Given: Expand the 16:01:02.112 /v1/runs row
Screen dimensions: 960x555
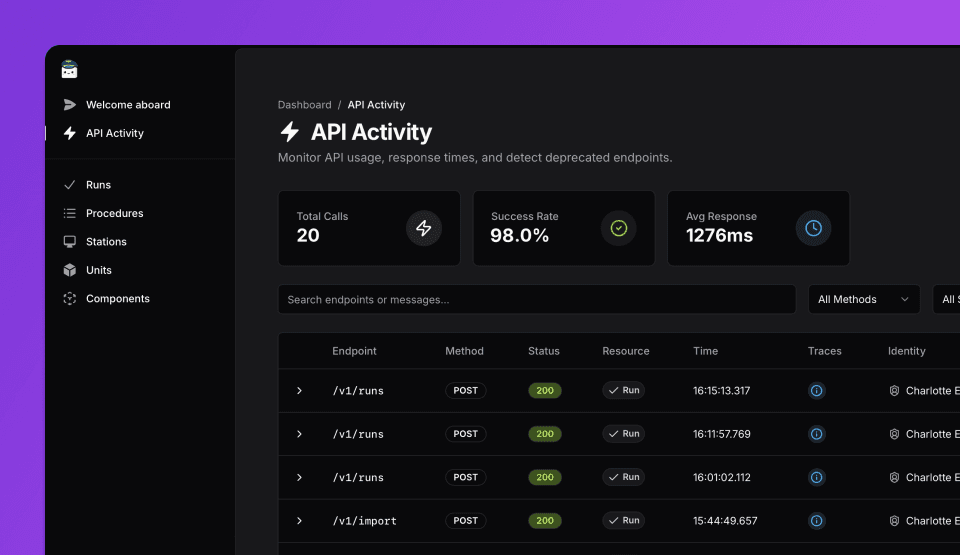Looking at the screenshot, I should pyautogui.click(x=299, y=478).
